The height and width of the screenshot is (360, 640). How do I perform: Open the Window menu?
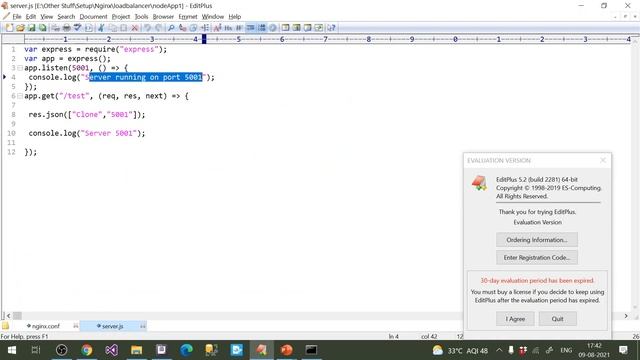click(213, 17)
